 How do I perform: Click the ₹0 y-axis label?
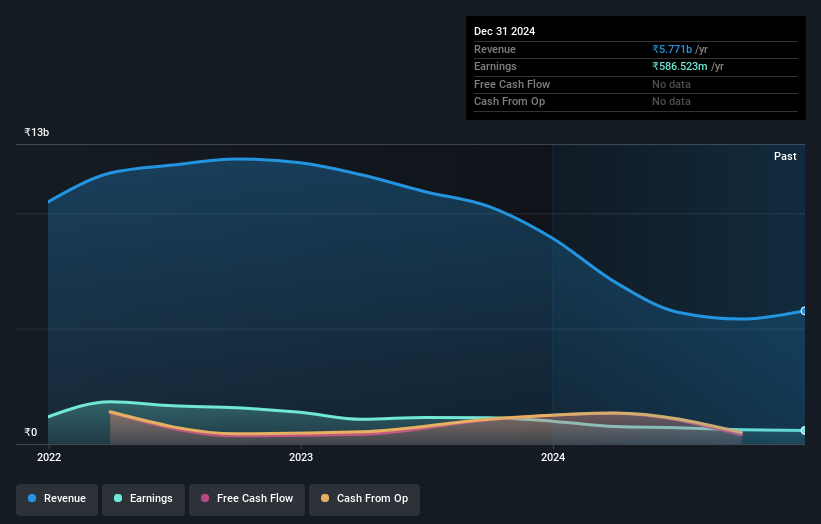(31, 432)
